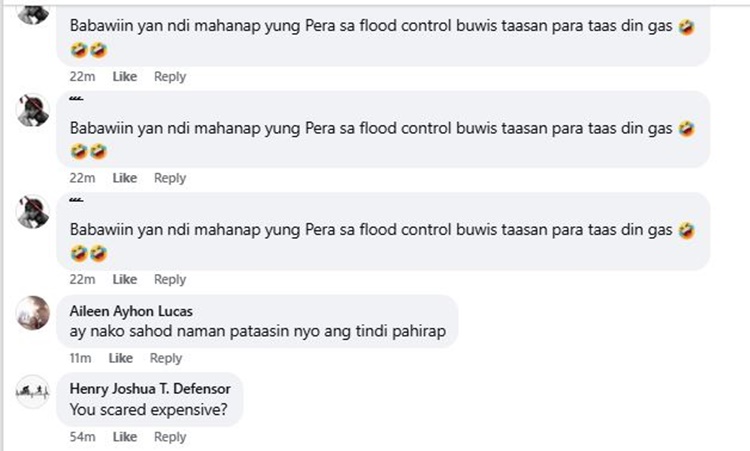Like the "You scared expensive?" comment
Viewport: 750px width, 451px height.
coord(124,437)
